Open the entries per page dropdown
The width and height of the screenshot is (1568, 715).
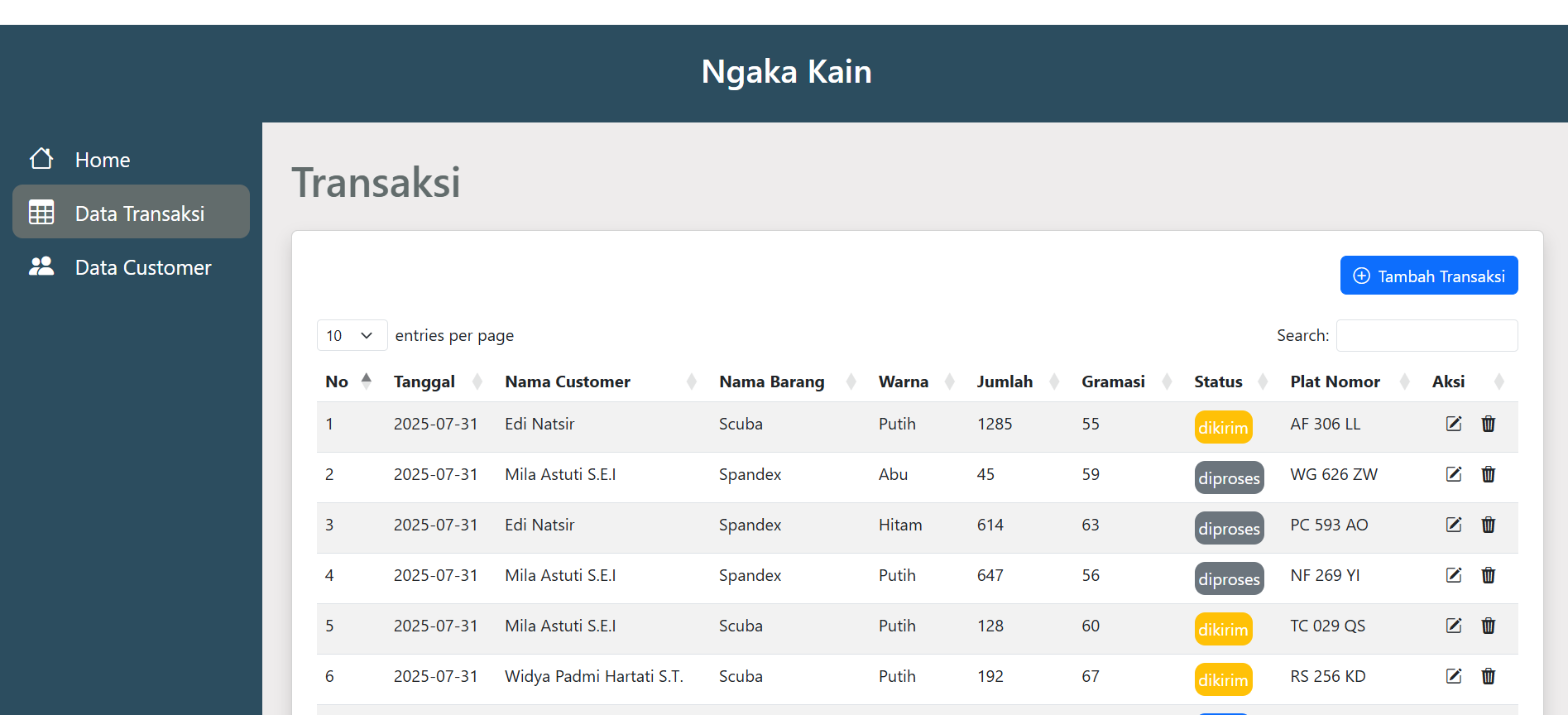pos(352,335)
